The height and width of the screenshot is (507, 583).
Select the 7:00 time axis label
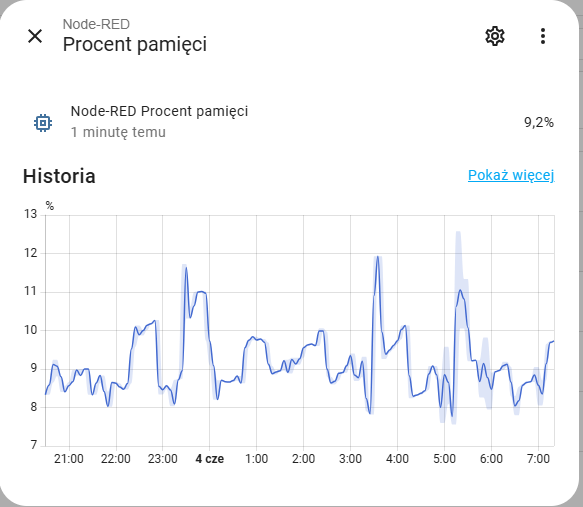click(x=538, y=459)
